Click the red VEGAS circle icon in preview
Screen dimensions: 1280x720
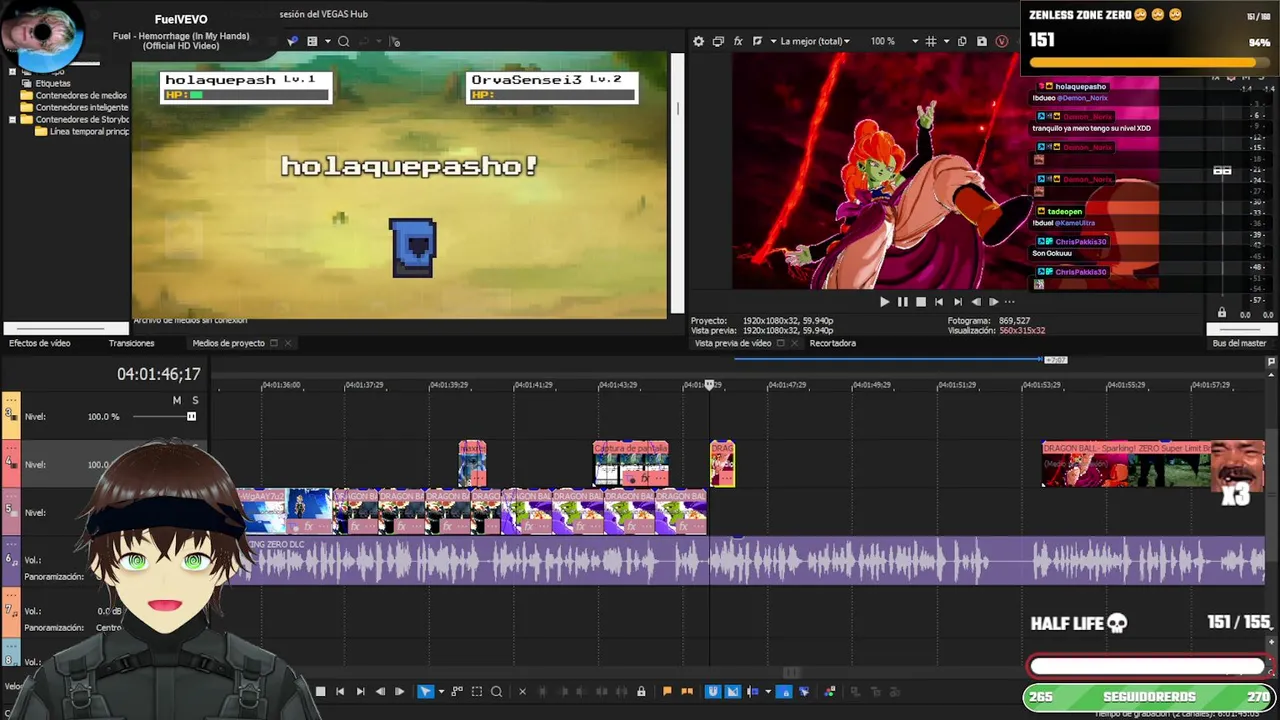[x=1002, y=41]
